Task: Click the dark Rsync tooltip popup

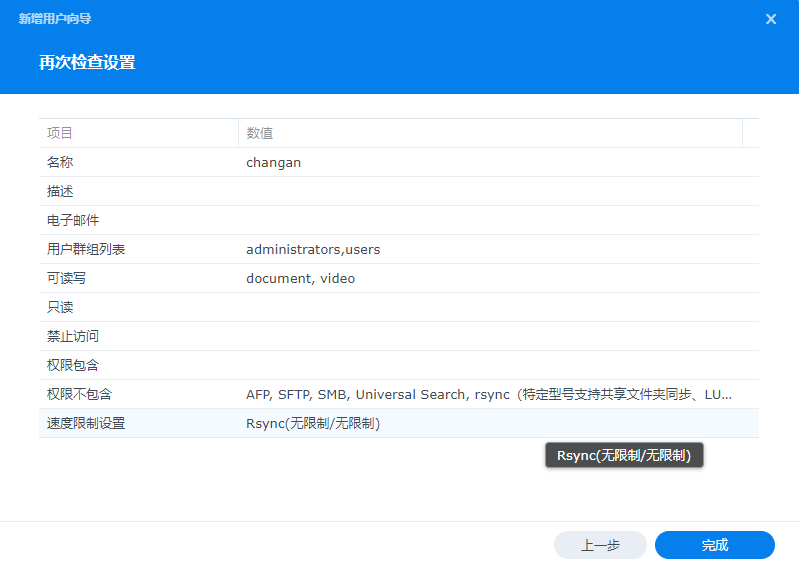Action: [x=624, y=456]
